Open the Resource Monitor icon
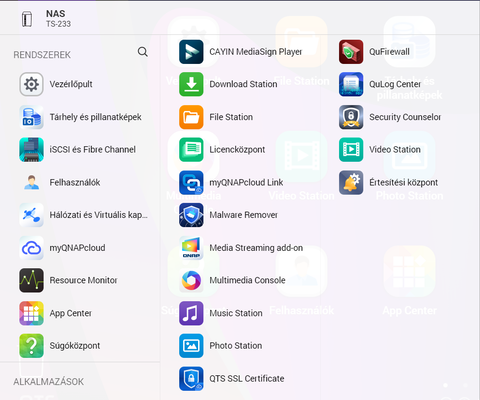Image resolution: width=480 pixels, height=400 pixels. [x=31, y=280]
